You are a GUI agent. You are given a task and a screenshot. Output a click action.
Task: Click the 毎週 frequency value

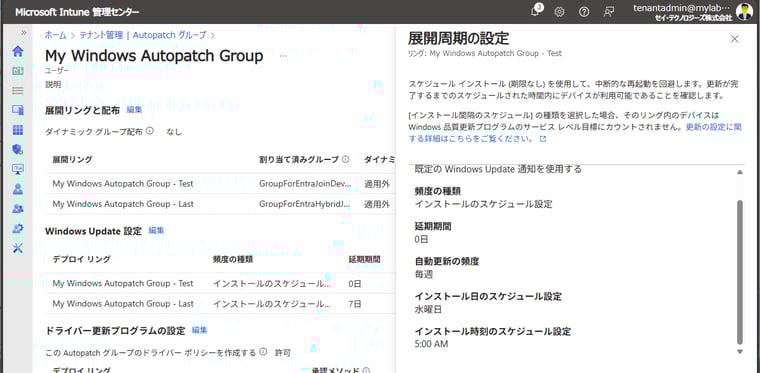point(424,274)
